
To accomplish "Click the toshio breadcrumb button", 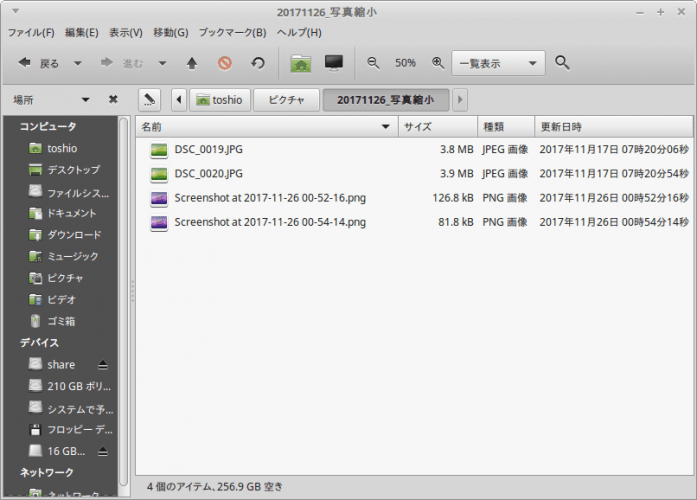I will click(219, 99).
